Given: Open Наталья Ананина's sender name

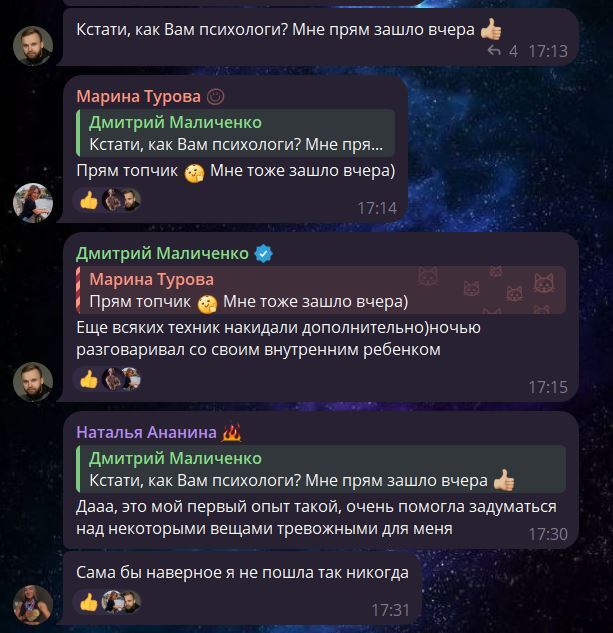Looking at the screenshot, I should tap(147, 432).
